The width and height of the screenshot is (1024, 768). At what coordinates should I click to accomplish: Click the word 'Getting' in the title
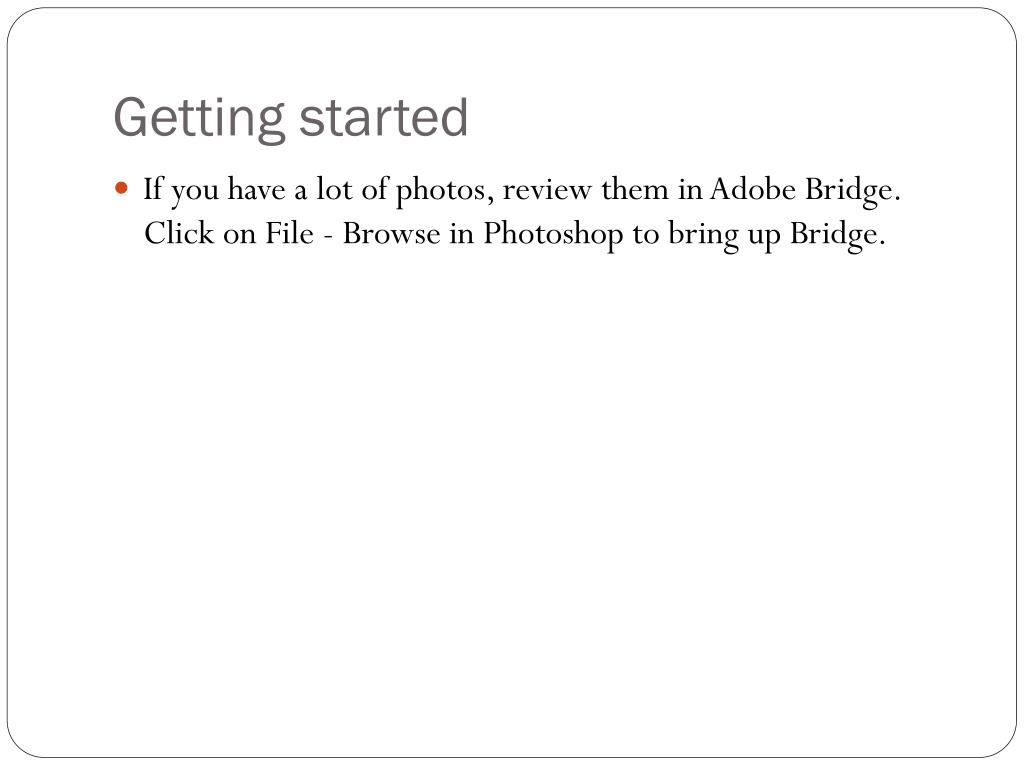click(x=200, y=119)
